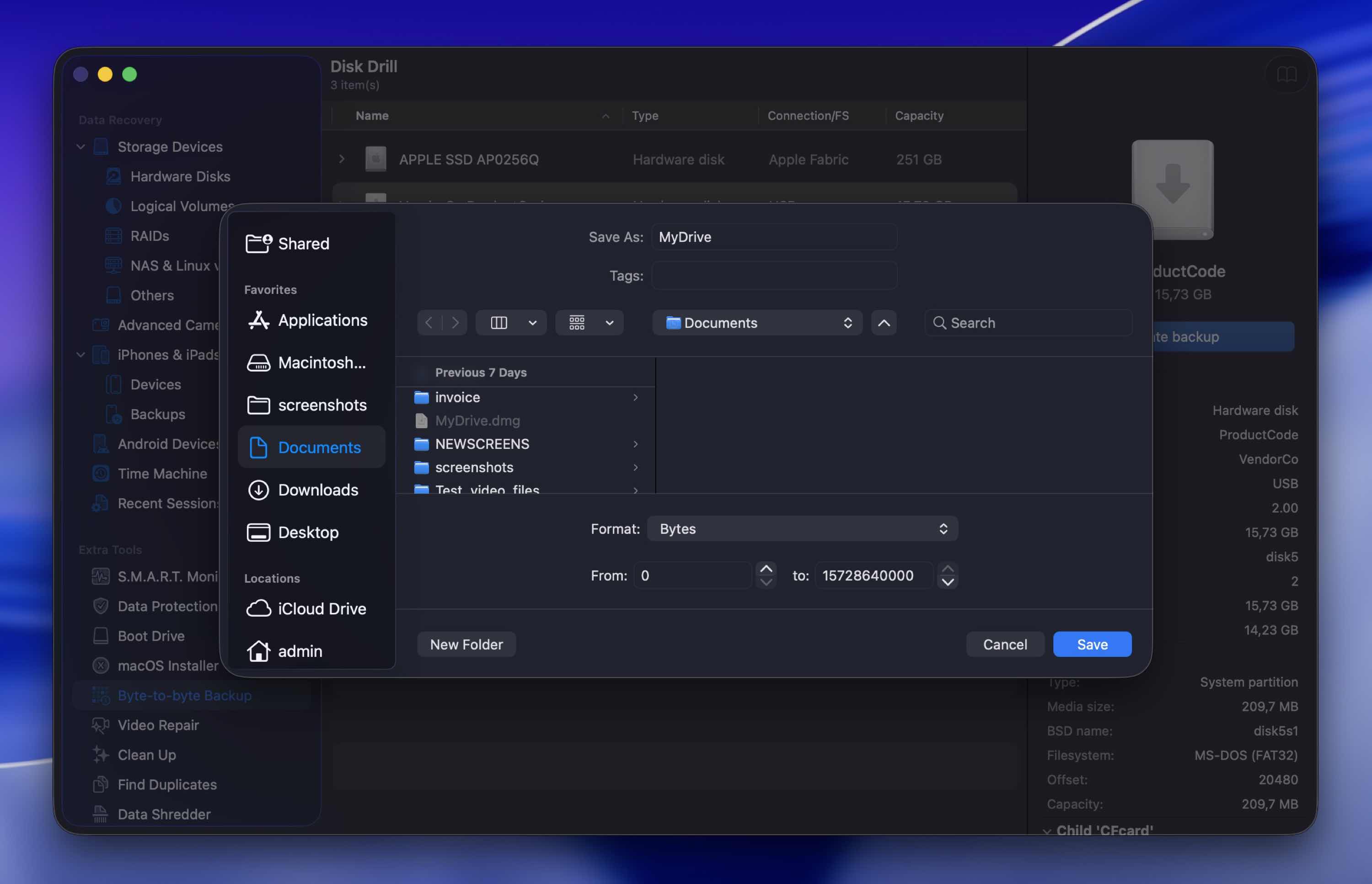Open the admin home folder icon
The width and height of the screenshot is (1372, 884).
(258, 651)
